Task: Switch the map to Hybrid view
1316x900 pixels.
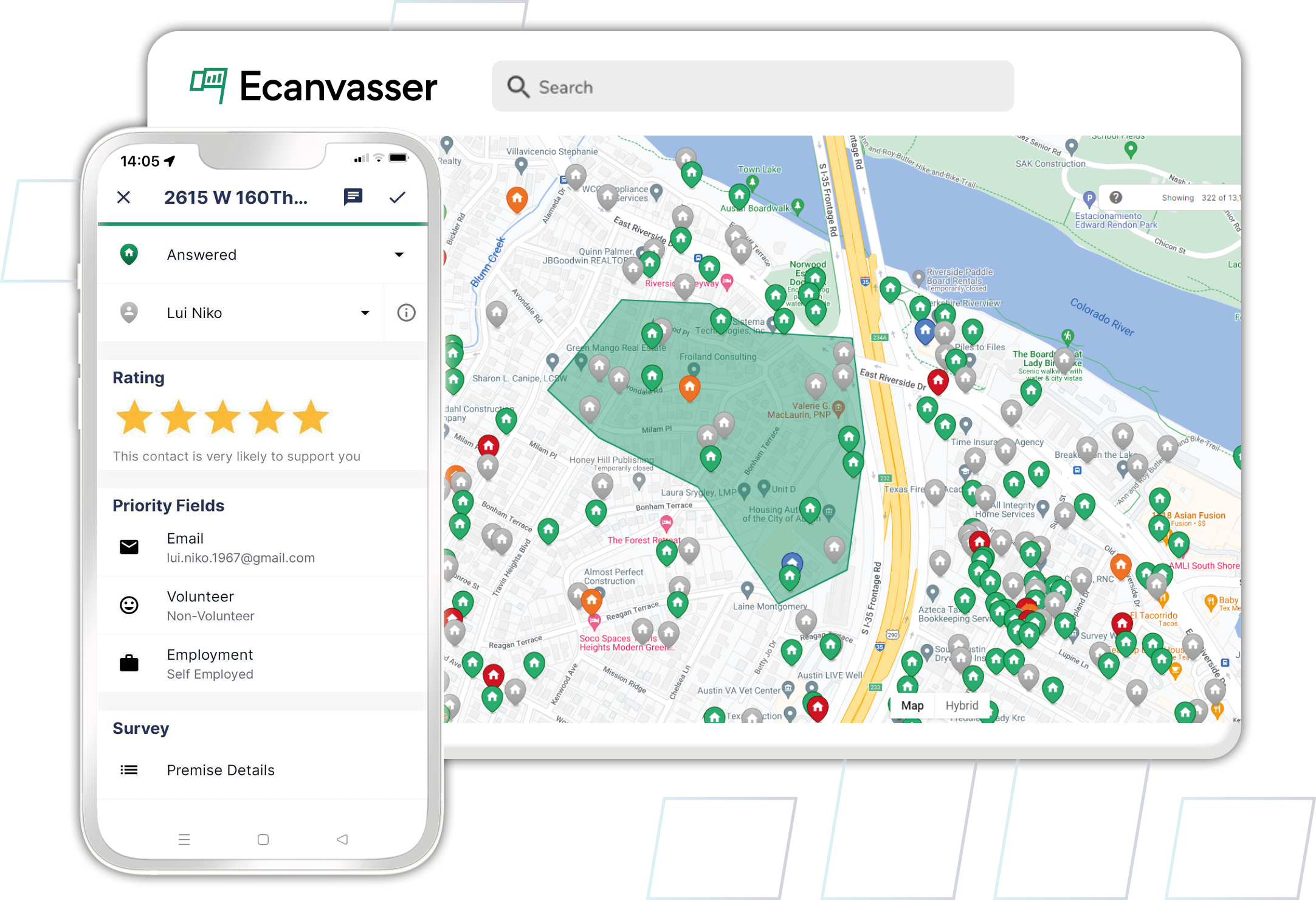Action: (x=961, y=705)
